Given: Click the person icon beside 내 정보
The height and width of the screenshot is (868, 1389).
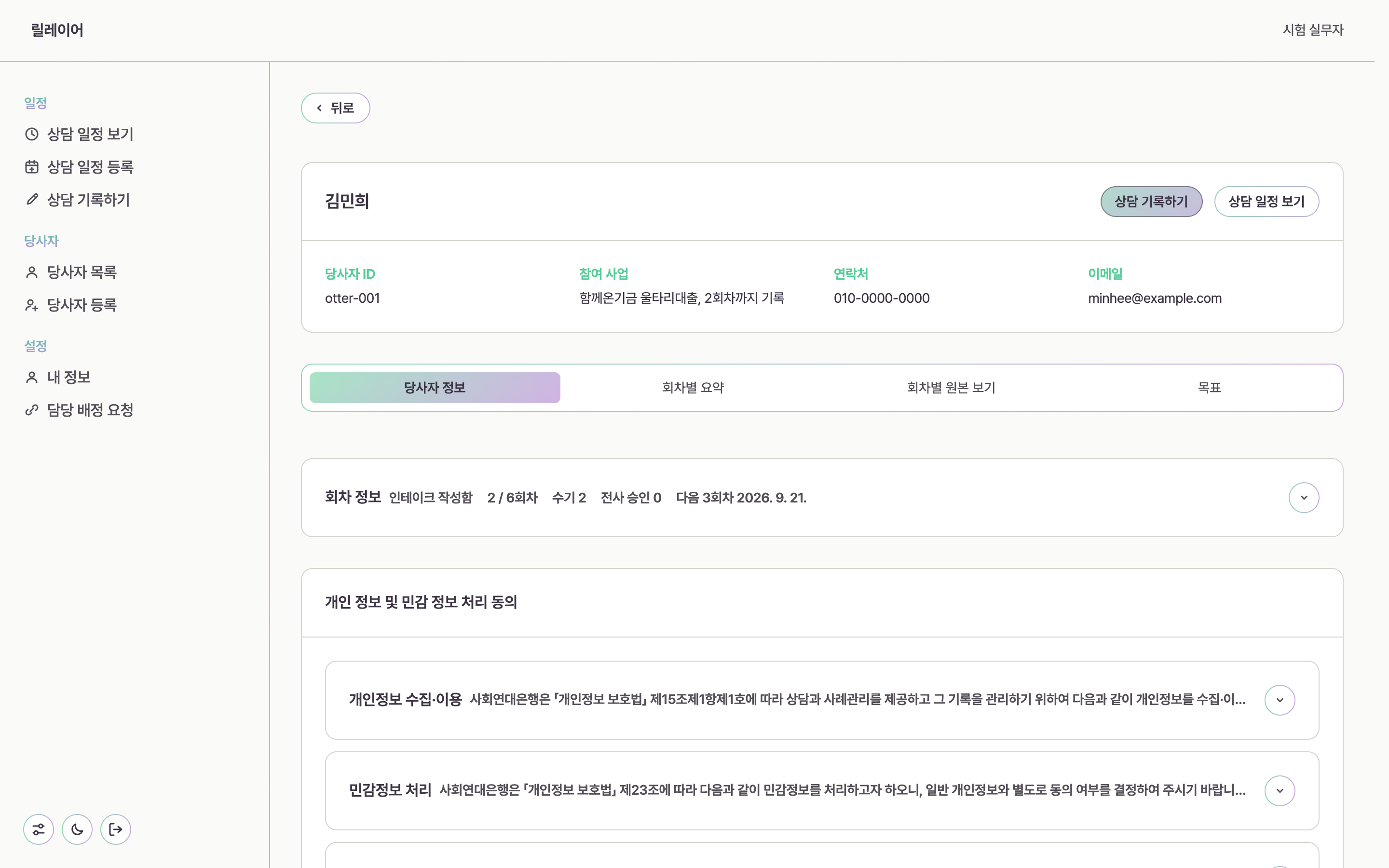Looking at the screenshot, I should coord(31,377).
